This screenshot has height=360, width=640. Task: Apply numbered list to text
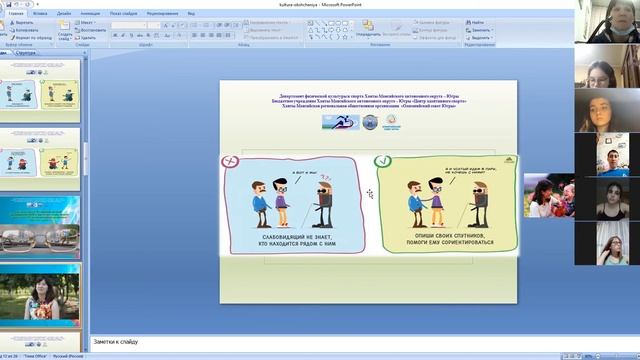pos(207,25)
